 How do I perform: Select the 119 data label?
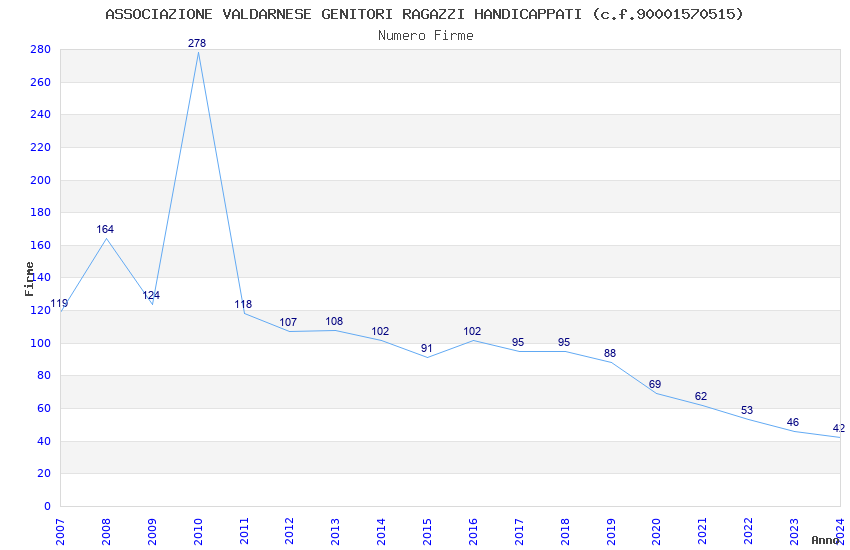tap(59, 303)
